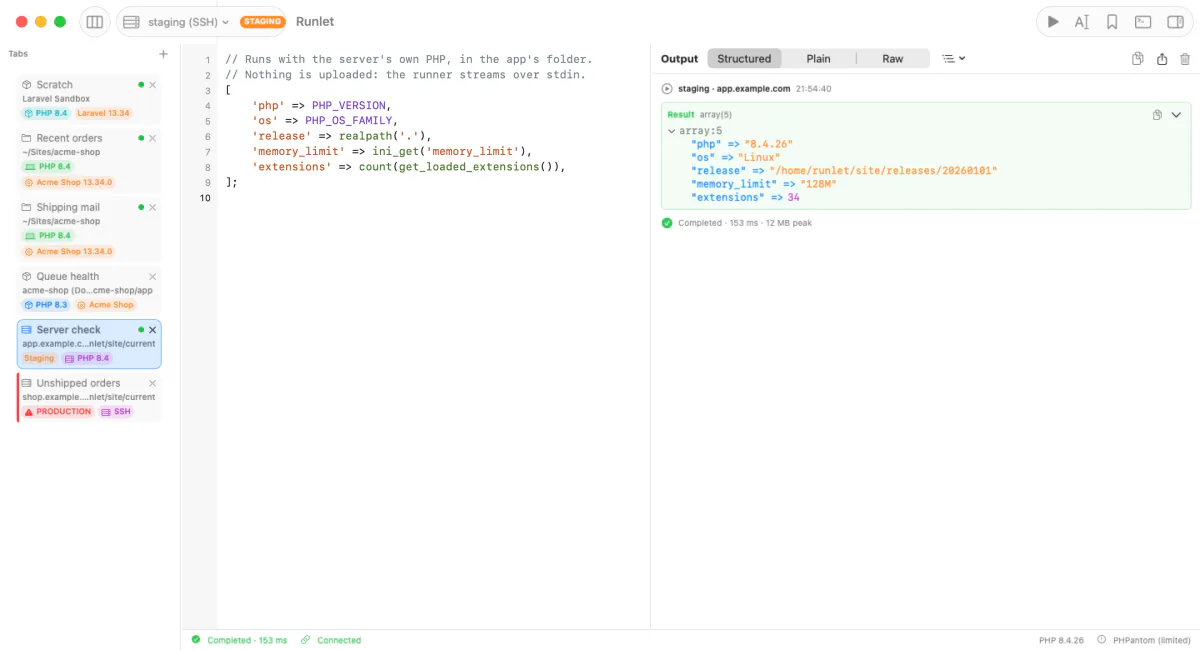Close the Shipping mail tab
Viewport: 1200px width, 650px height.
point(153,207)
